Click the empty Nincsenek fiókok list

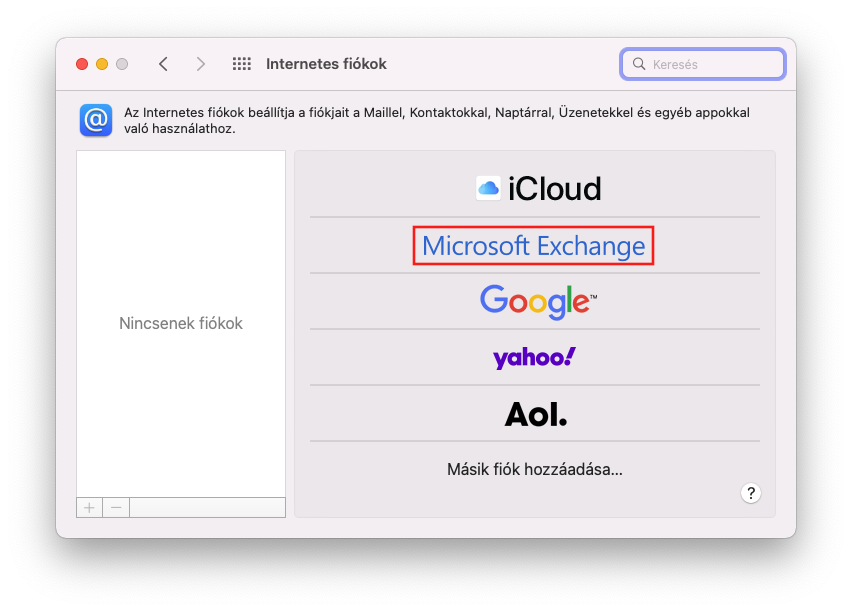tap(181, 323)
